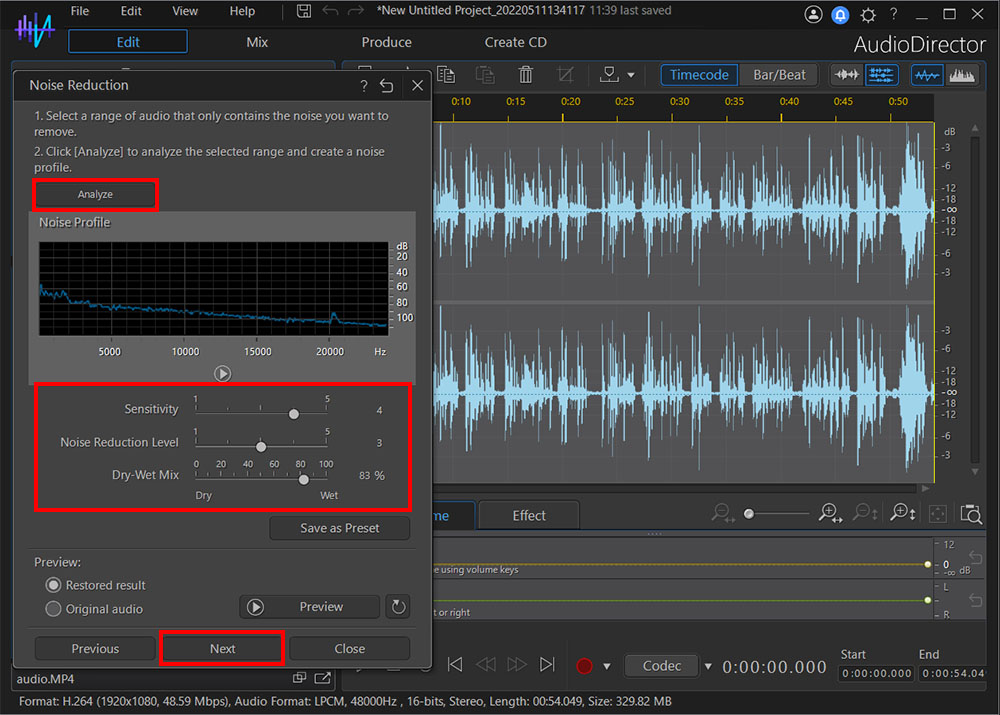
Task: Click the copy icon in the toolbar
Action: [x=445, y=74]
